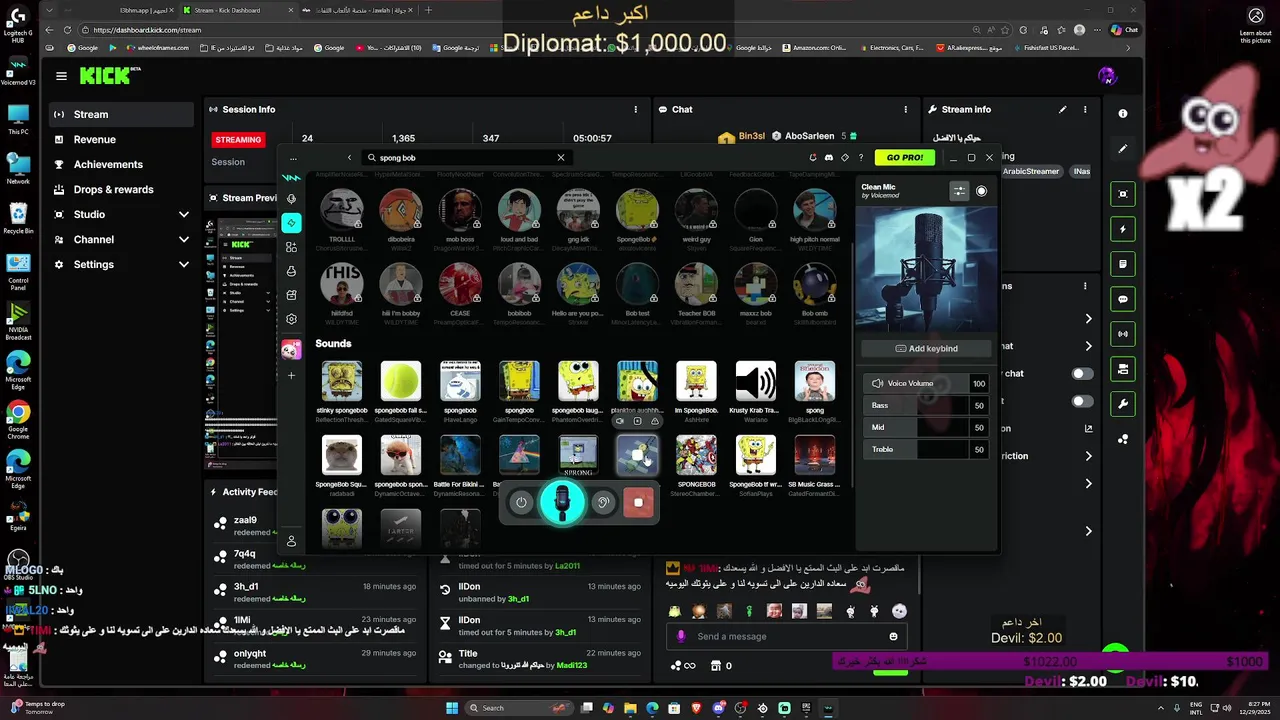Image resolution: width=1280 pixels, height=720 pixels.
Task: Toggle the large cyan microphone mute button
Action: pyautogui.click(x=562, y=502)
